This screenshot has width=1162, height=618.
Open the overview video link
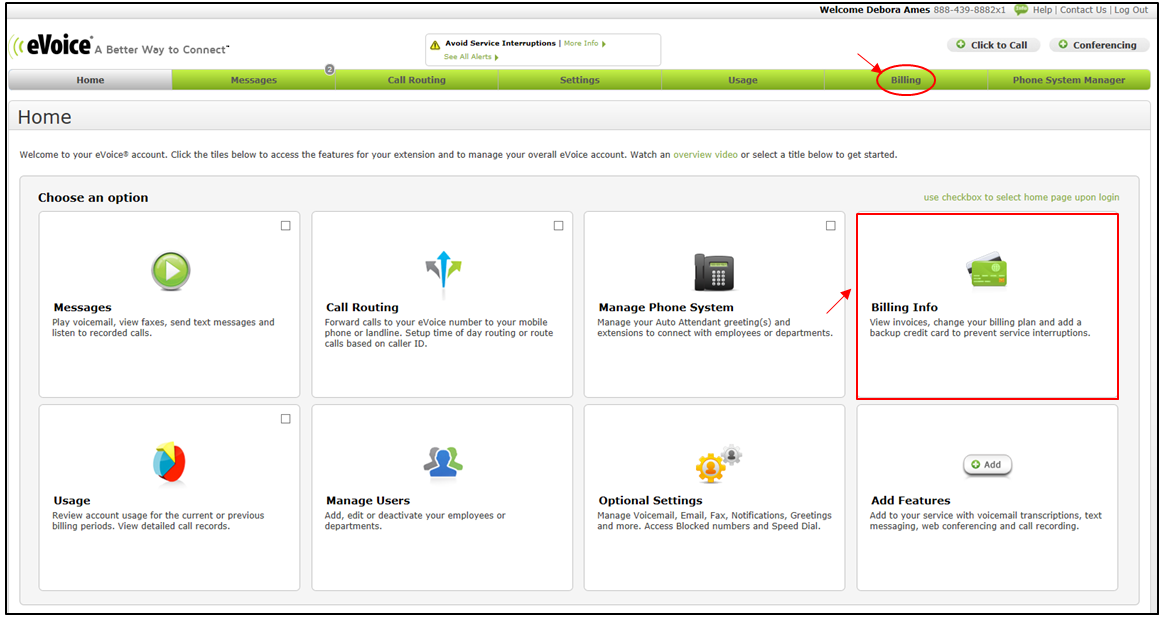tap(706, 155)
